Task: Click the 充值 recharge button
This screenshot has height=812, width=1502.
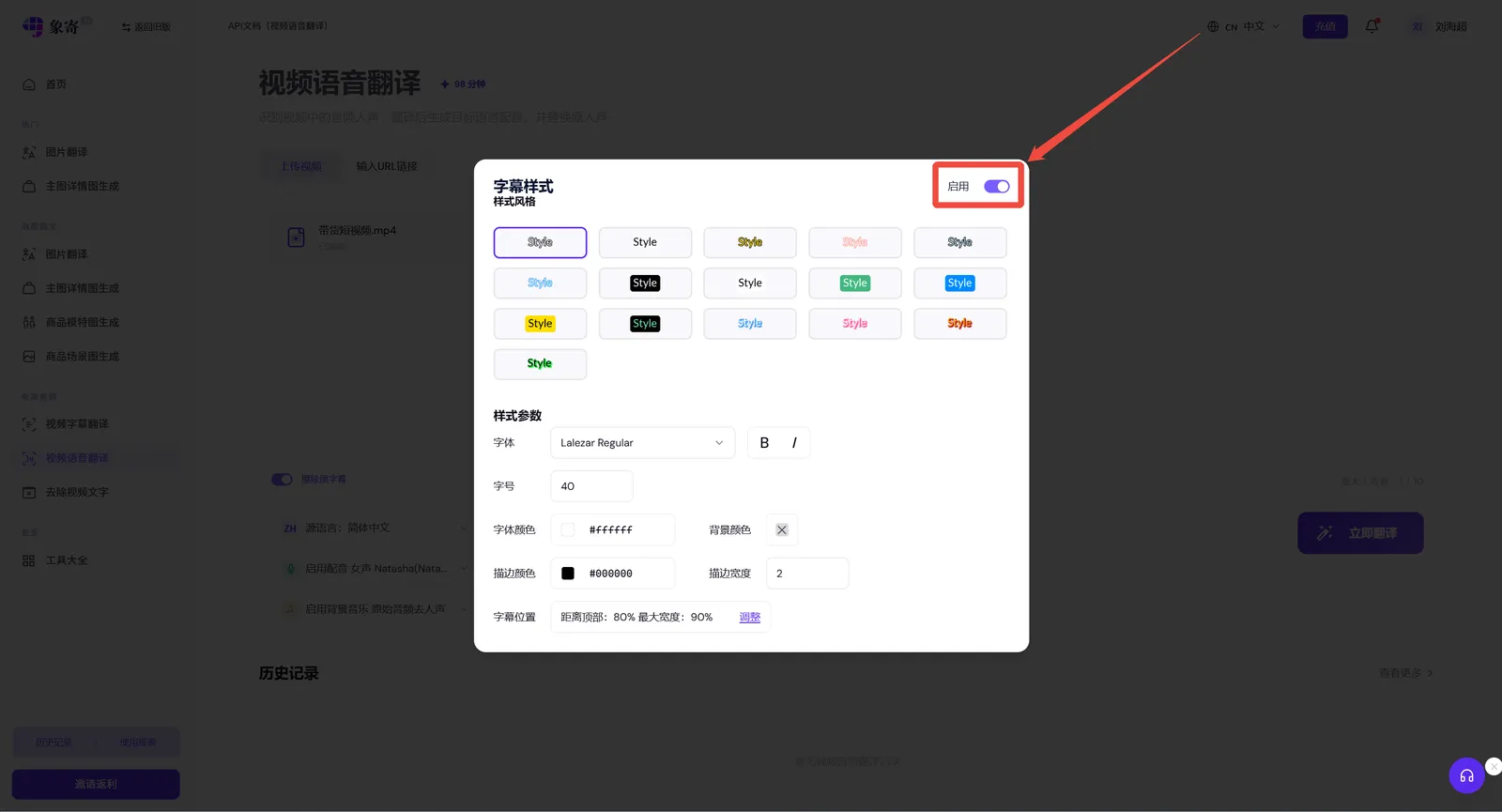Action: (x=1325, y=26)
